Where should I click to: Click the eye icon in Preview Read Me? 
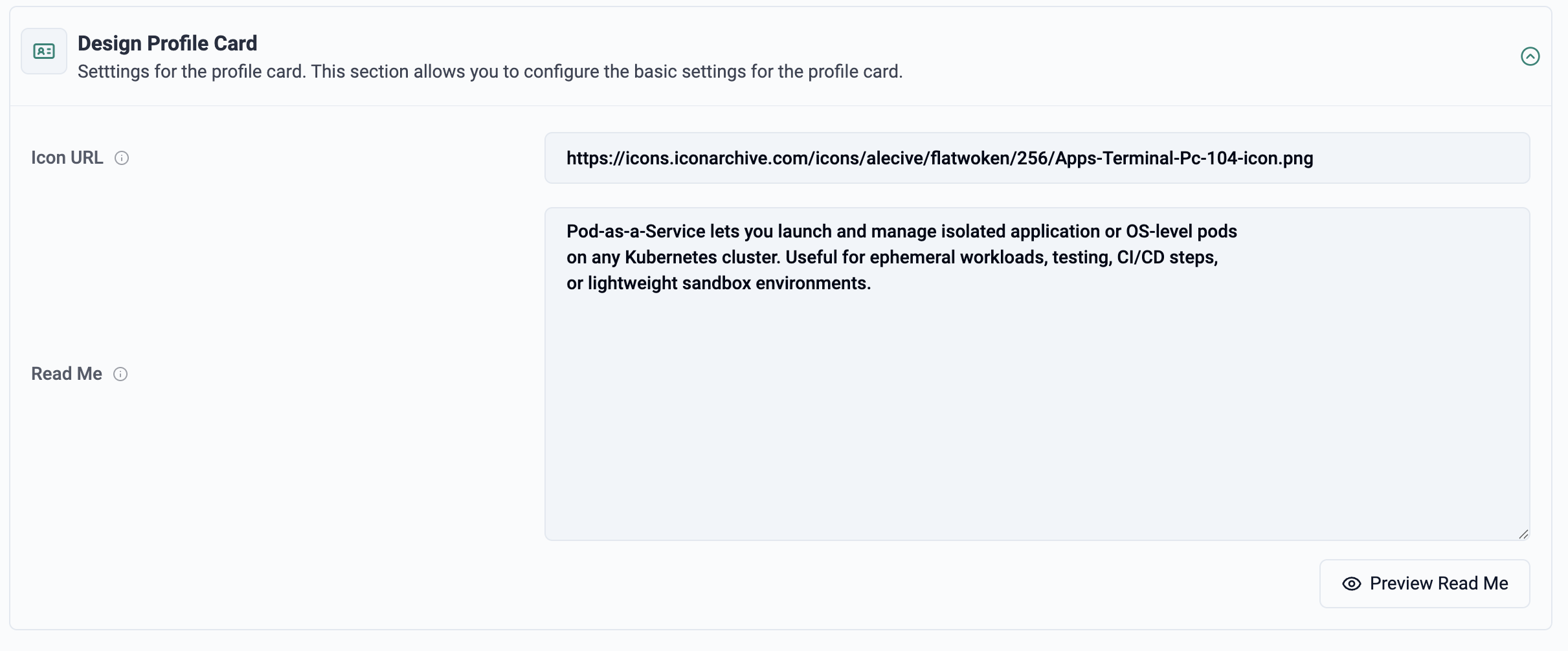tap(1351, 584)
